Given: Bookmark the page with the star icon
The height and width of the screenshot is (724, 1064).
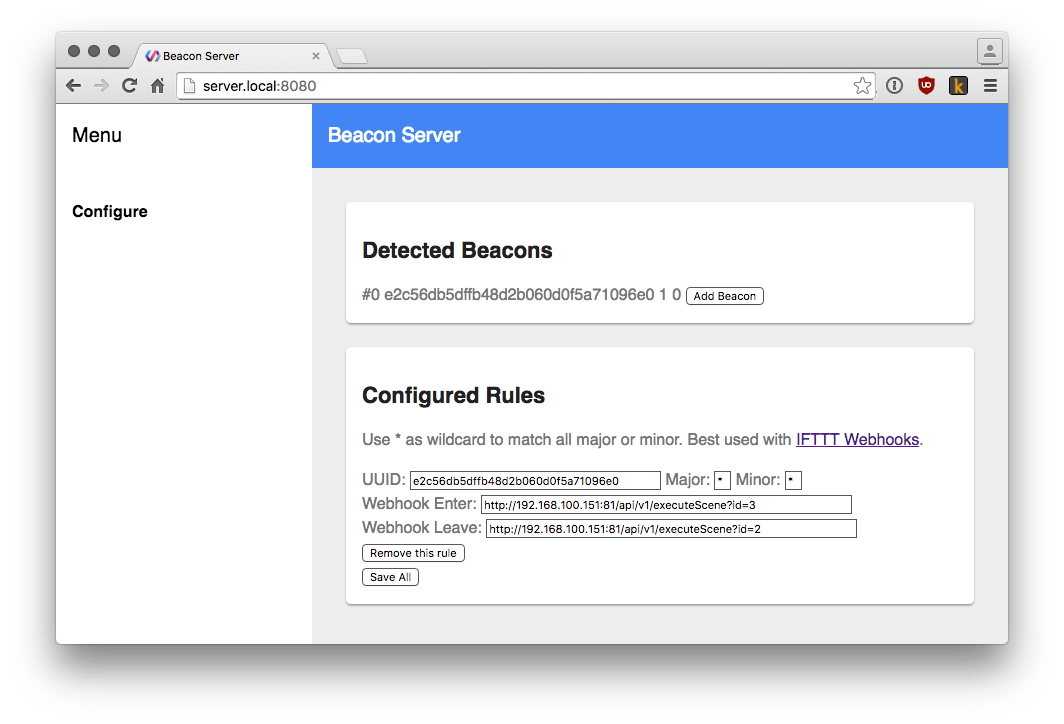Looking at the screenshot, I should tap(862, 85).
